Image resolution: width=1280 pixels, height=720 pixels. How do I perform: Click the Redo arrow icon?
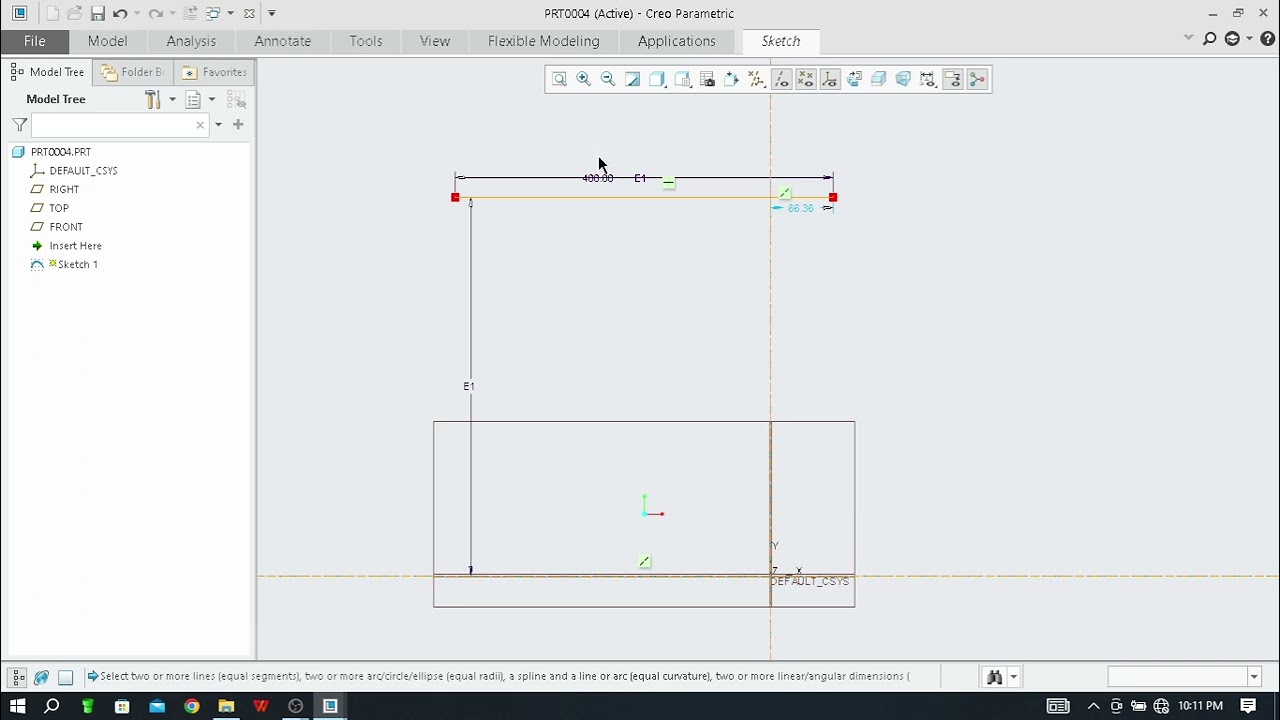155,13
